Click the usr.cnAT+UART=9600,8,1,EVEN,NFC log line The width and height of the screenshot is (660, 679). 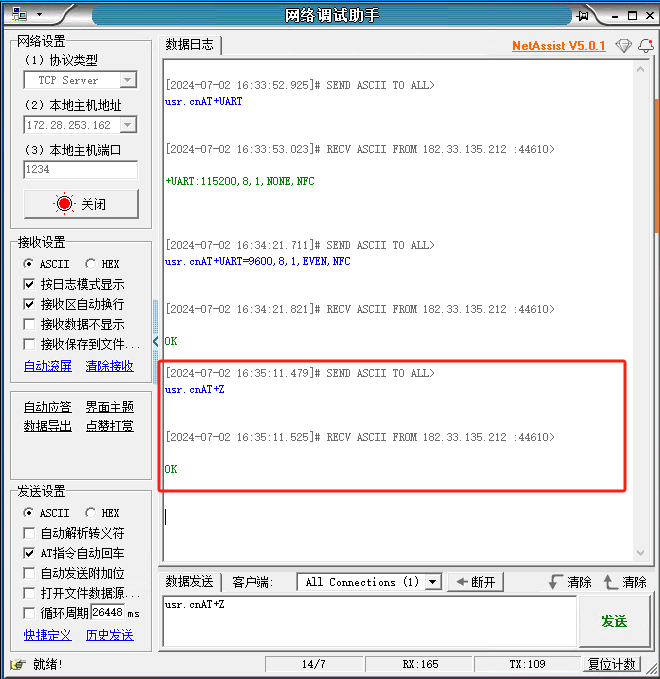tap(258, 261)
